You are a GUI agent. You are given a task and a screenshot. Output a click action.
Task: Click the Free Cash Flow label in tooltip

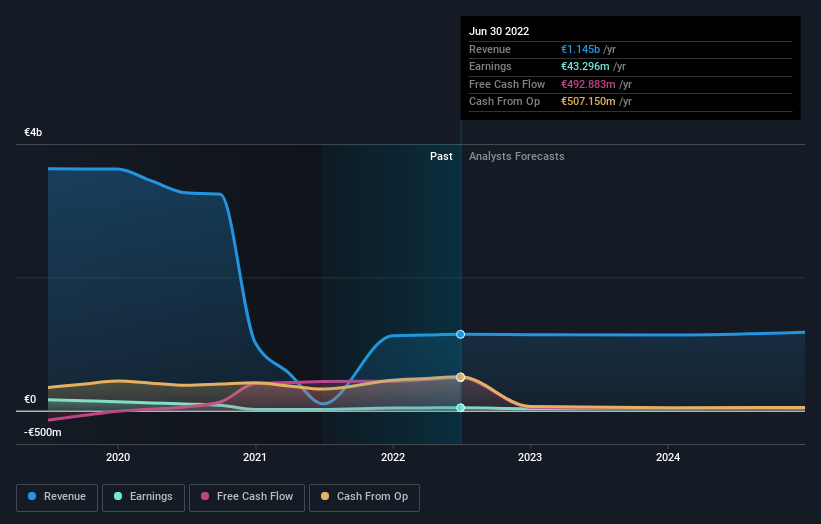(x=507, y=84)
